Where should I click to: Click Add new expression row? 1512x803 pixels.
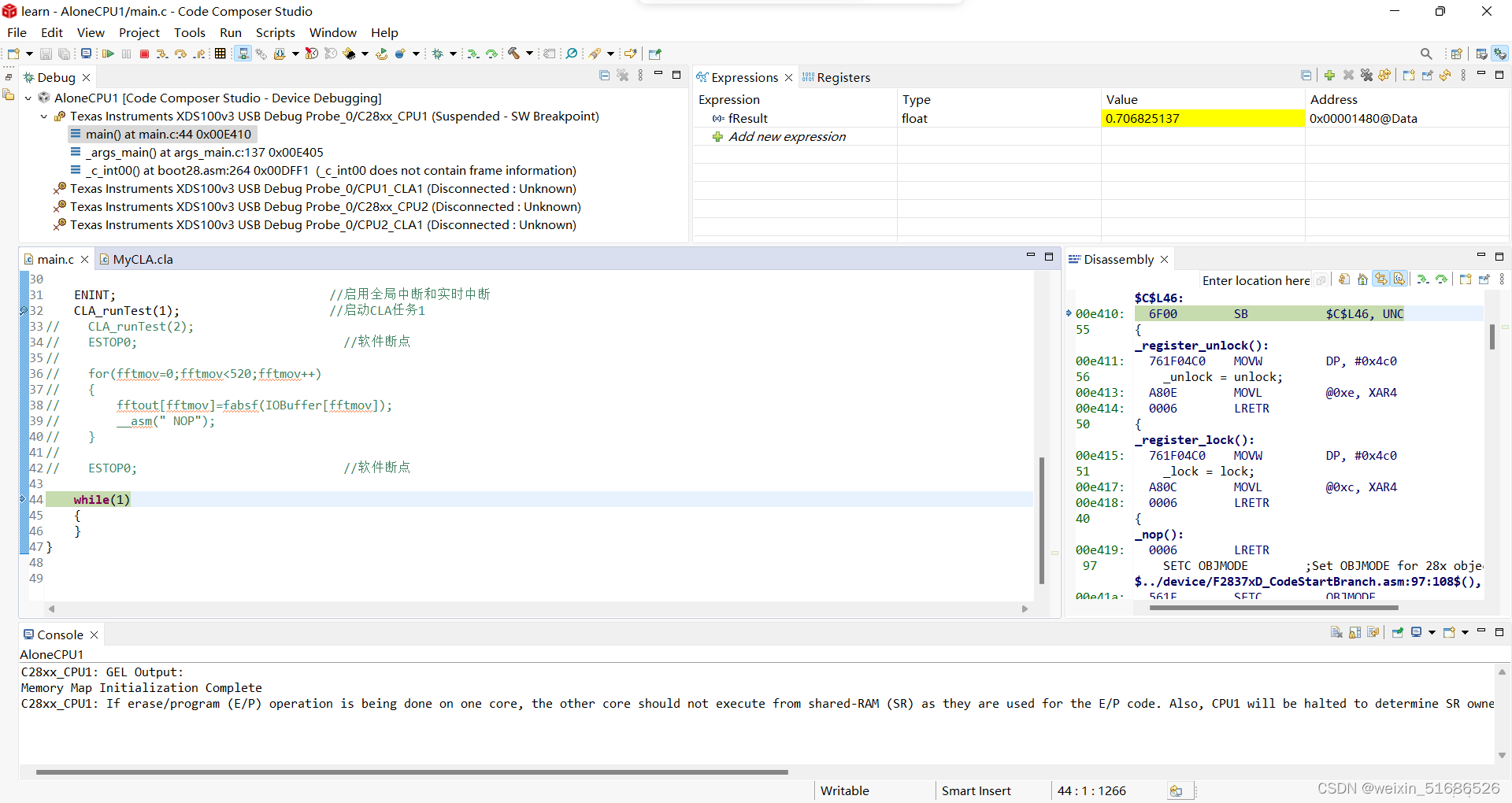[x=787, y=136]
